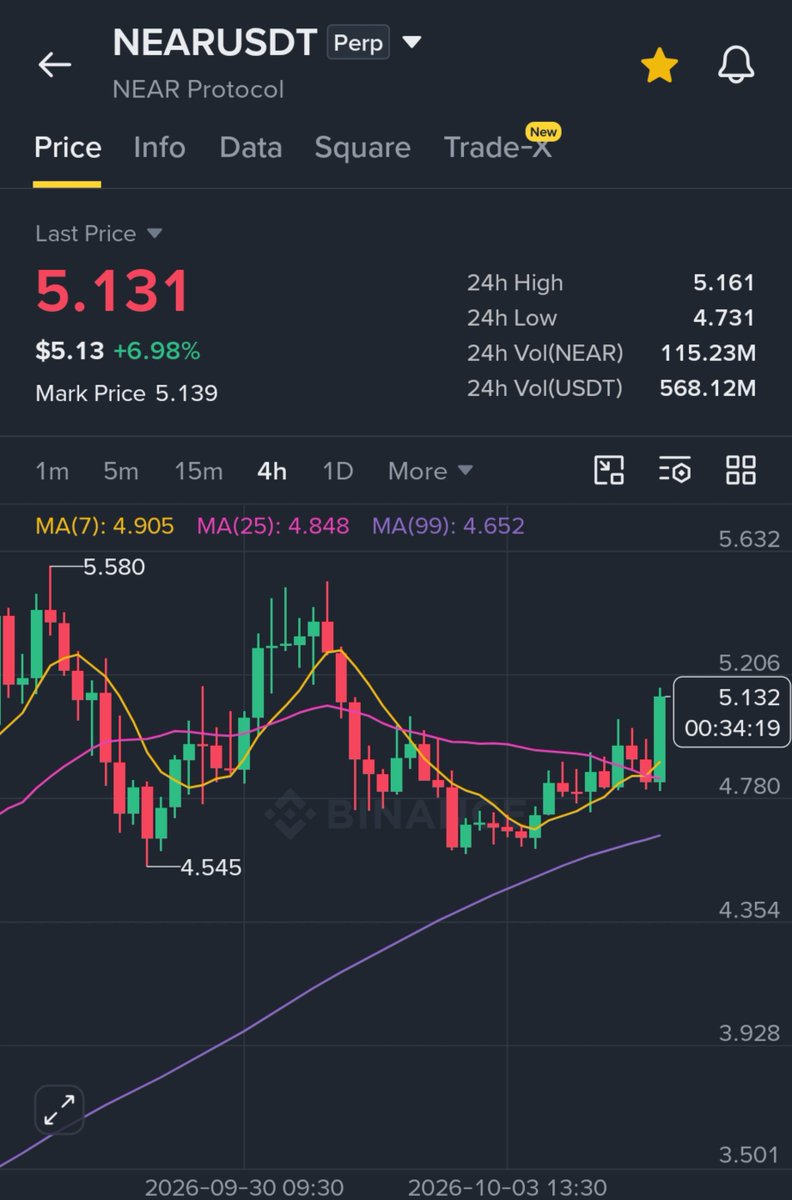Click the 4.545 low marker on chart
The width and height of the screenshot is (792, 1200).
pyautogui.click(x=211, y=867)
